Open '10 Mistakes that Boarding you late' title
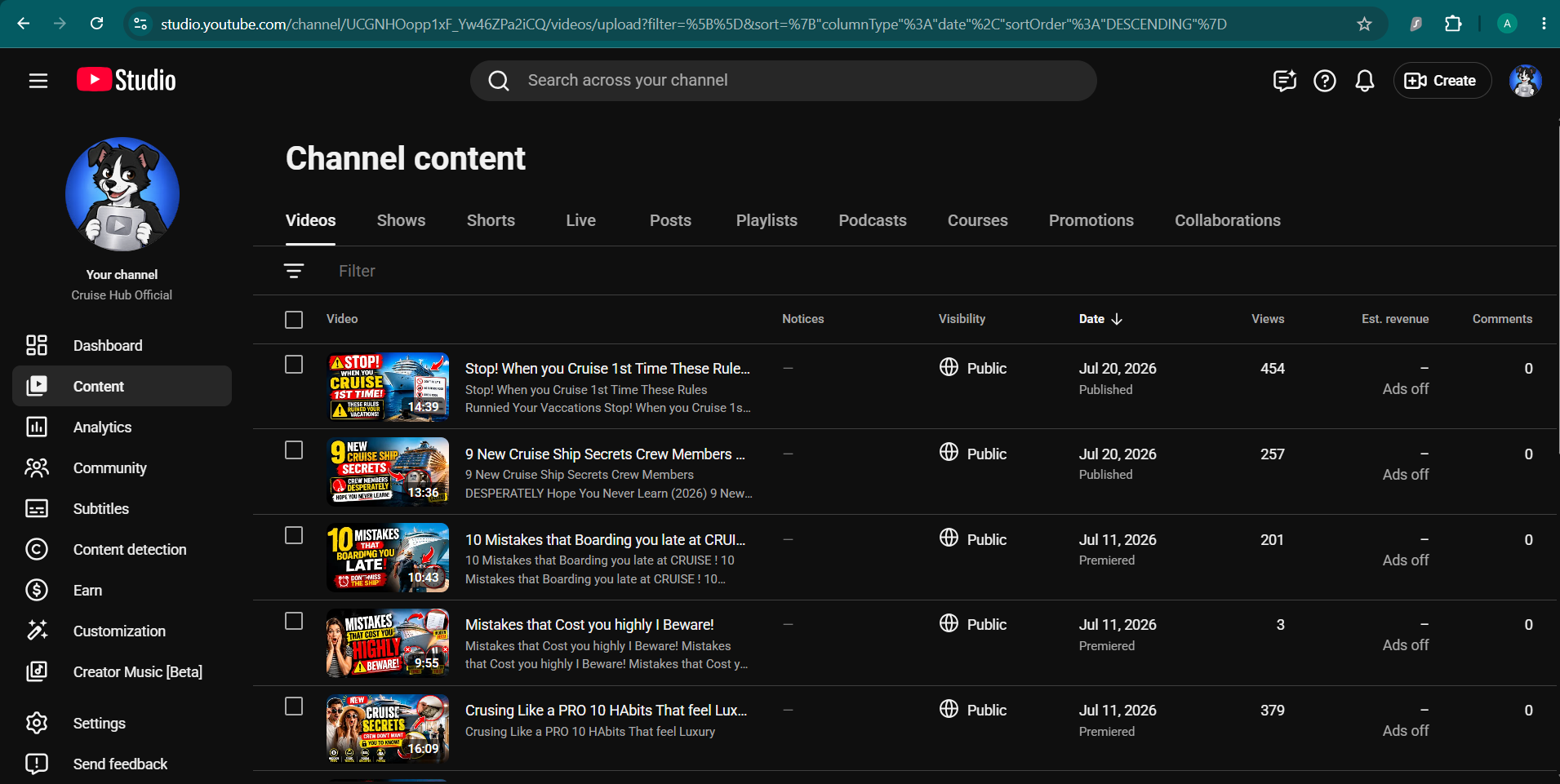 [x=605, y=539]
